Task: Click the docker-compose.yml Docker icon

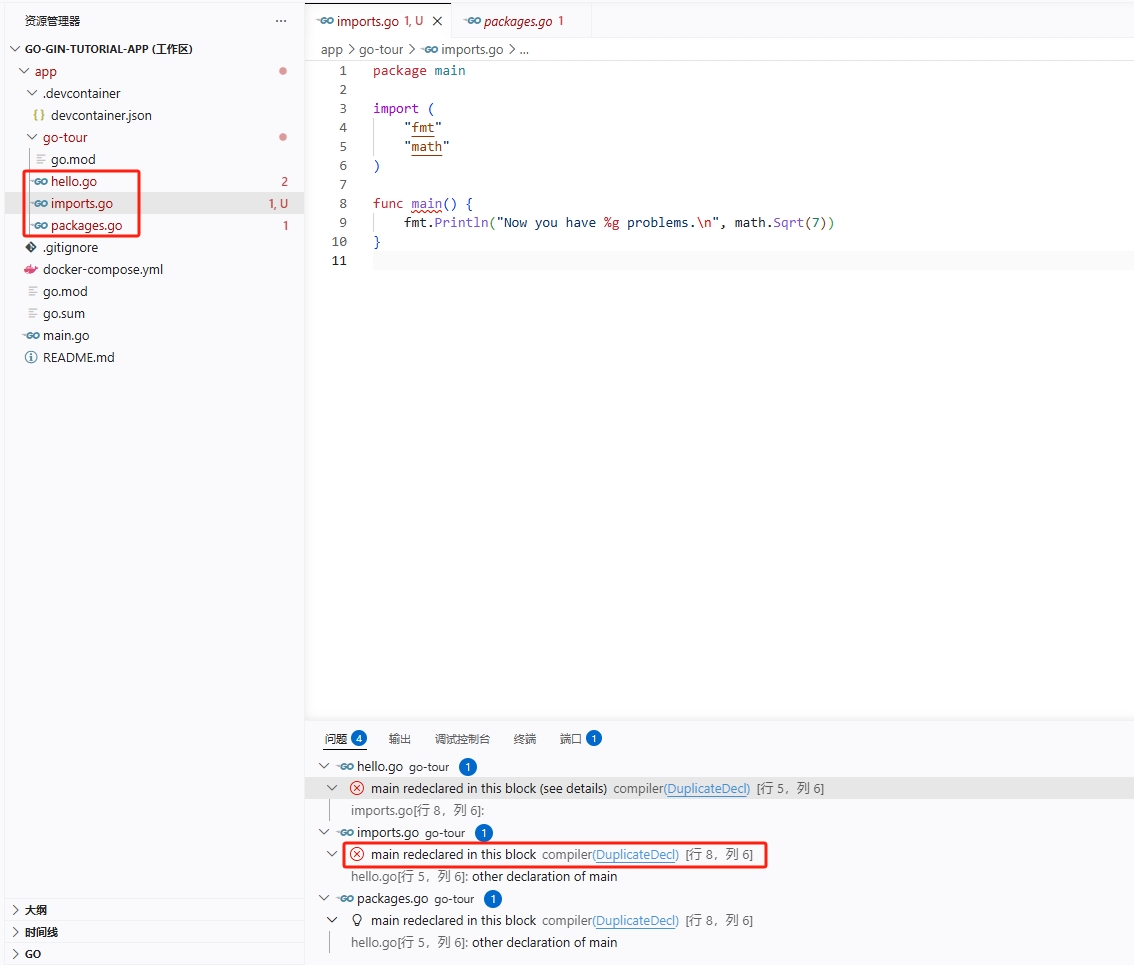Action: tap(31, 269)
